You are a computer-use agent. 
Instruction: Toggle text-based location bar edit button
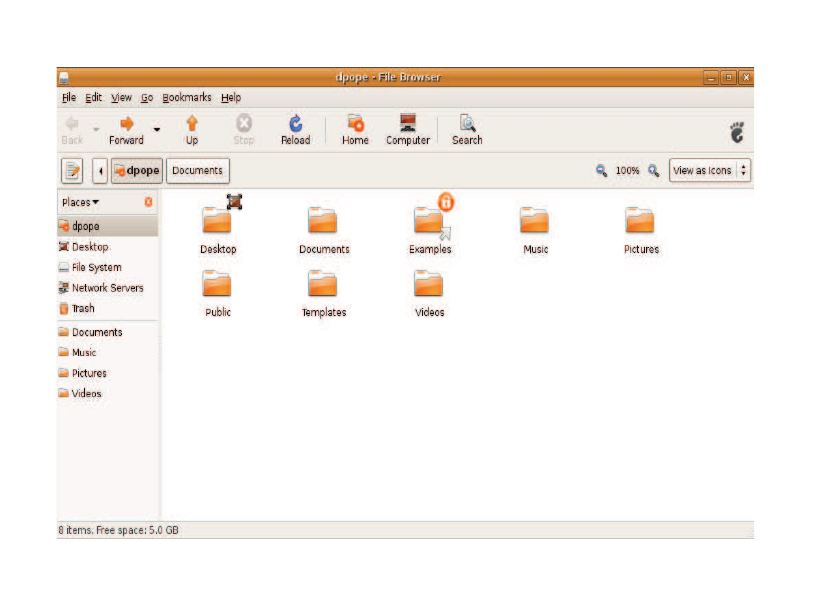[72, 171]
